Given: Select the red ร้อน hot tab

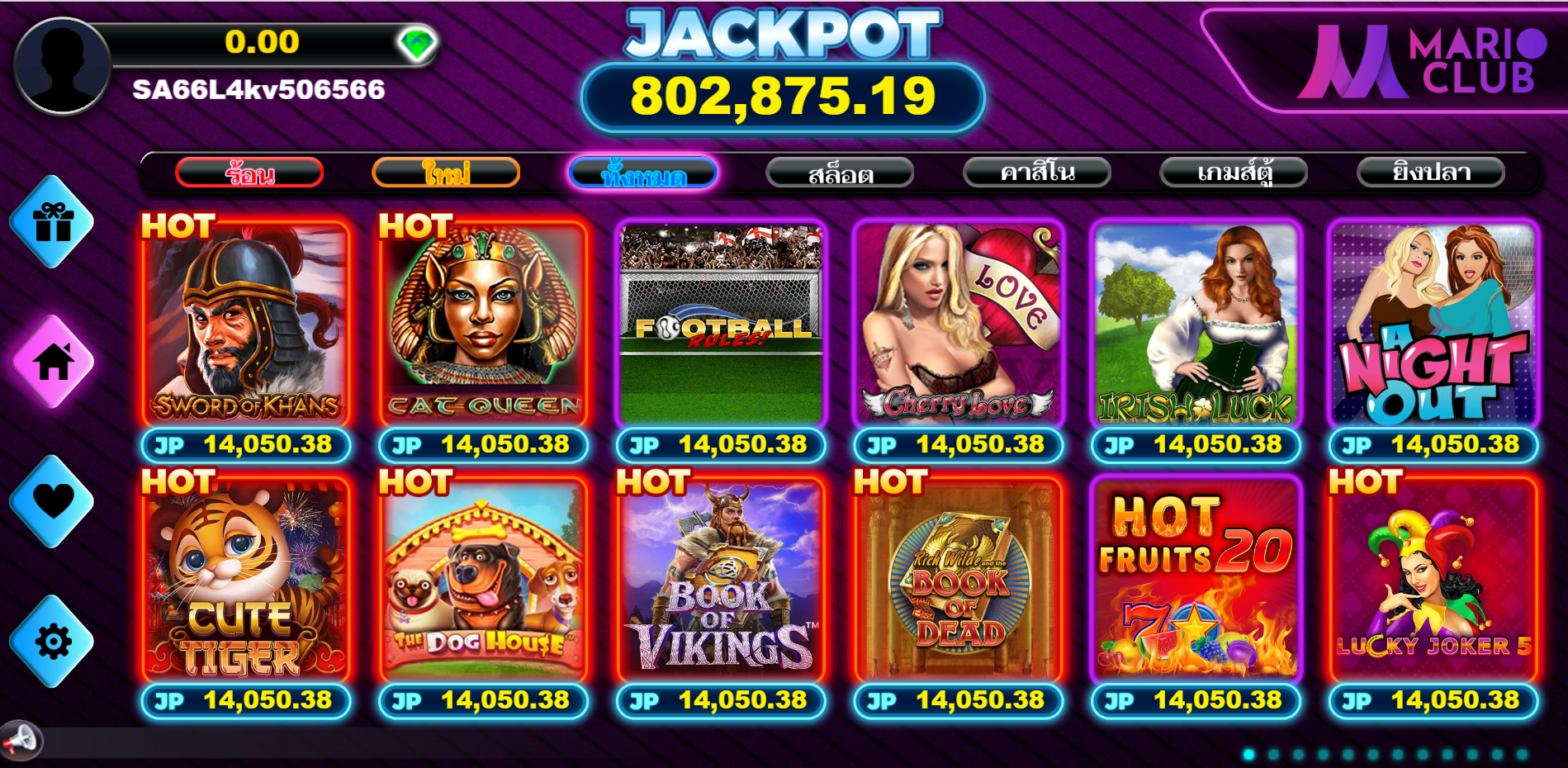Looking at the screenshot, I should (x=249, y=173).
